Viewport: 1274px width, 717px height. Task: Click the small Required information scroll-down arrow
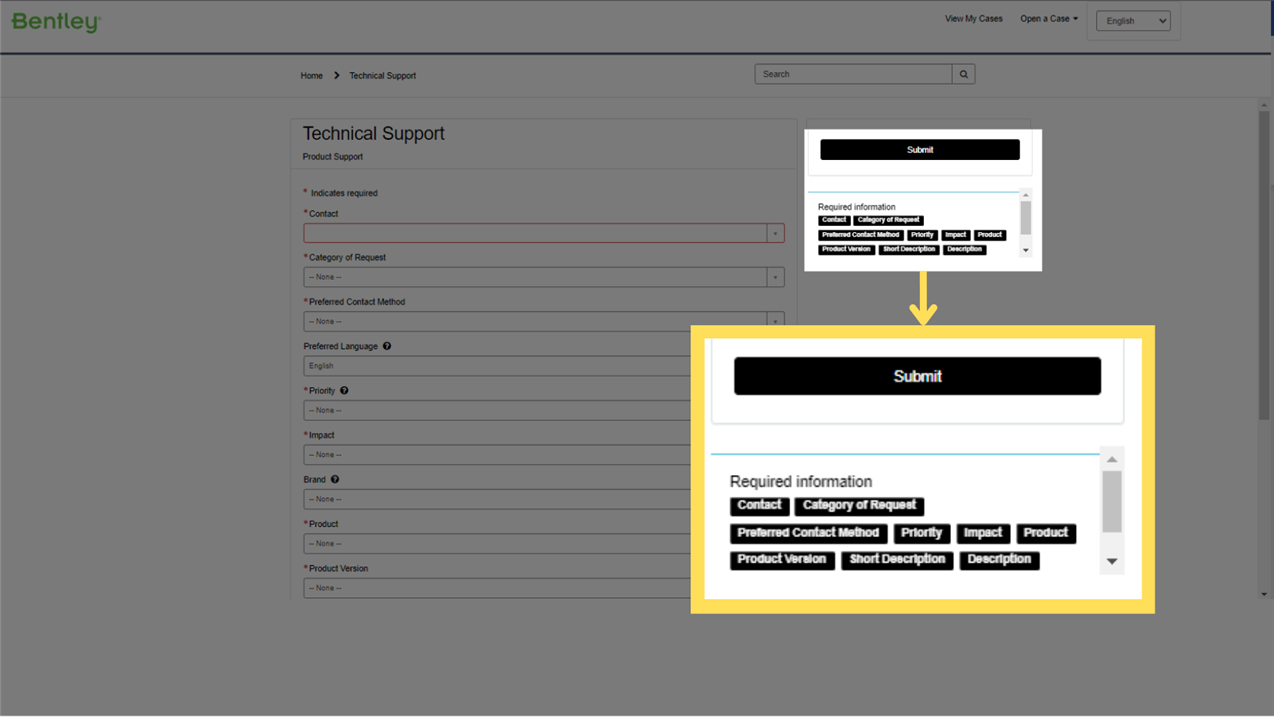[1026, 250]
